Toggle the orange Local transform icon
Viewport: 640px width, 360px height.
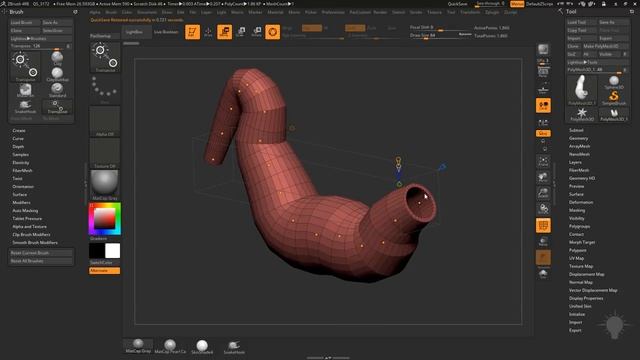(x=543, y=106)
